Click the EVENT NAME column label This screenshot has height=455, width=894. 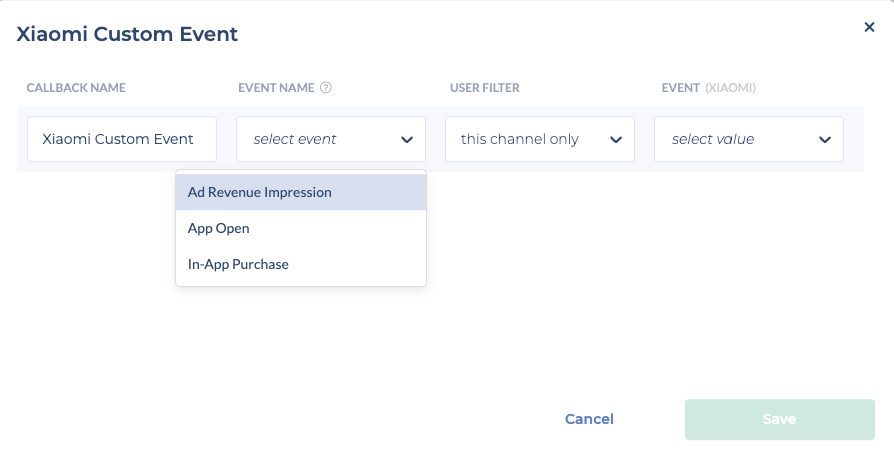point(276,88)
